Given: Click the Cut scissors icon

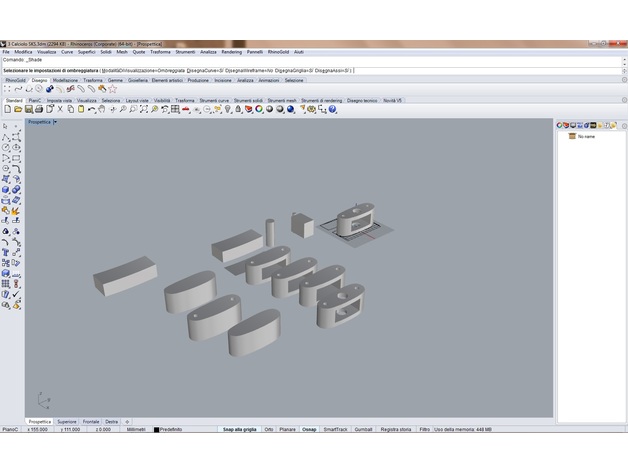Looking at the screenshot, I should [60, 110].
